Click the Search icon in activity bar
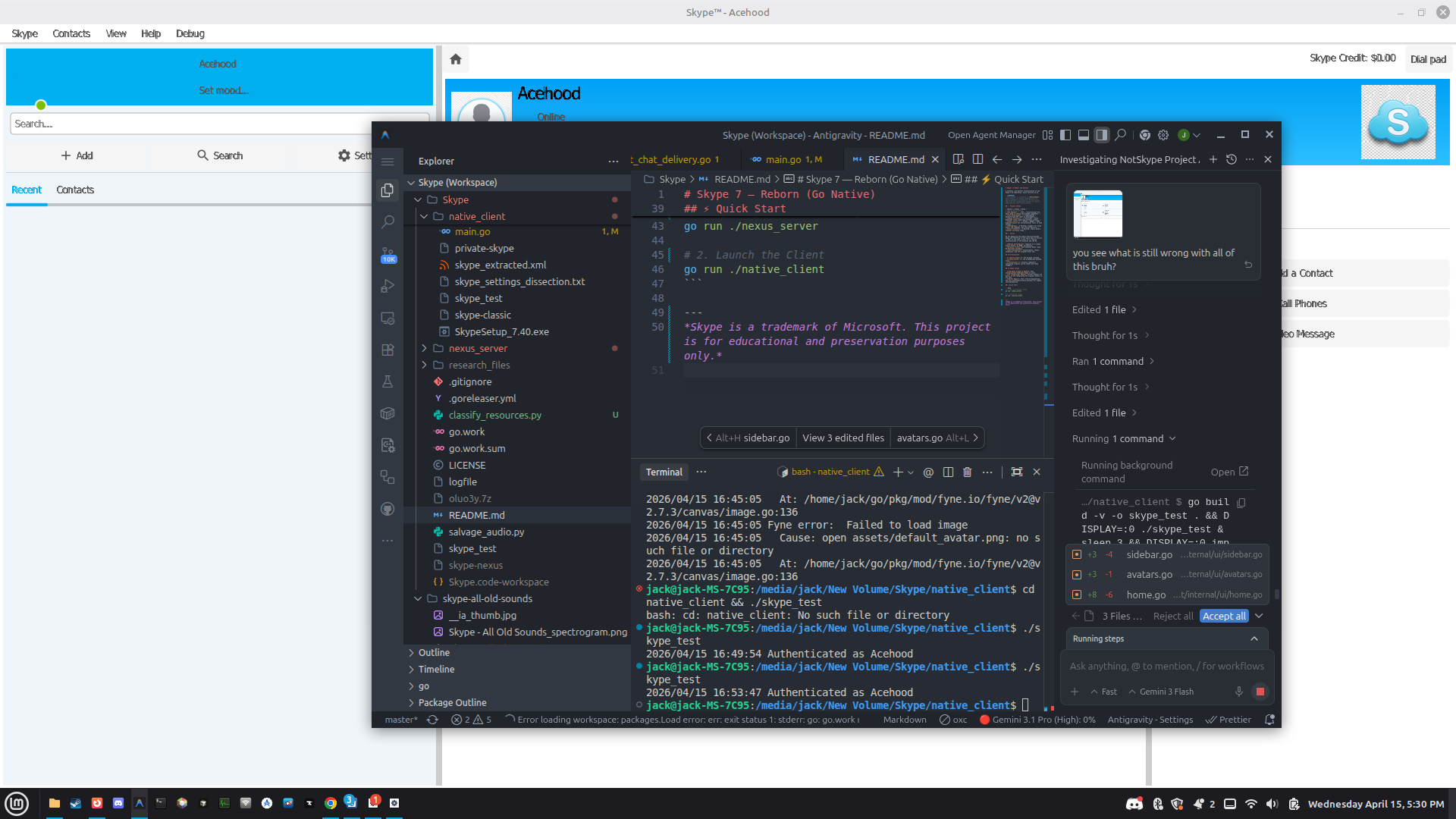 388,221
